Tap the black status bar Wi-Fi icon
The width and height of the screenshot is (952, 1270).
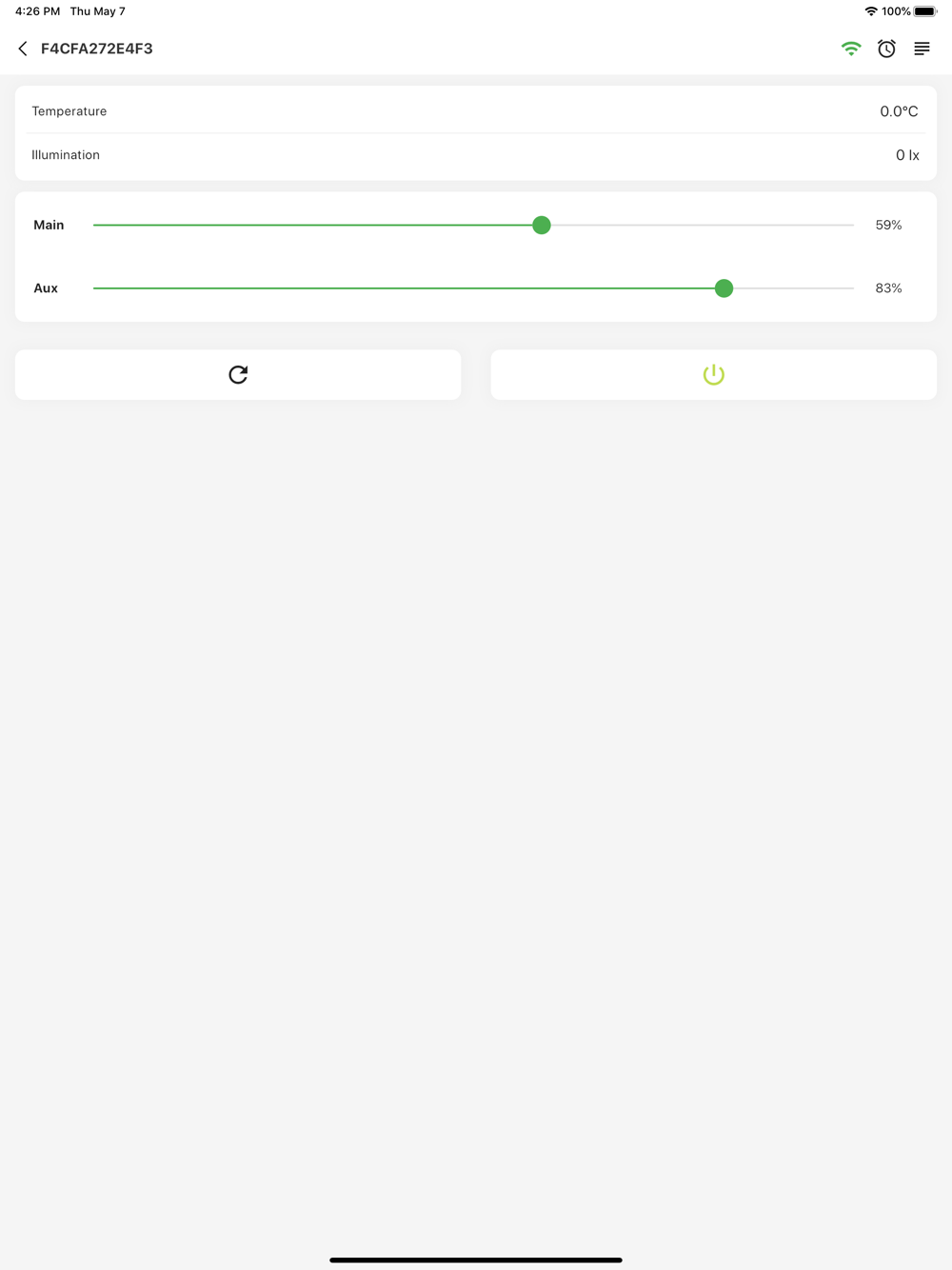(871, 11)
